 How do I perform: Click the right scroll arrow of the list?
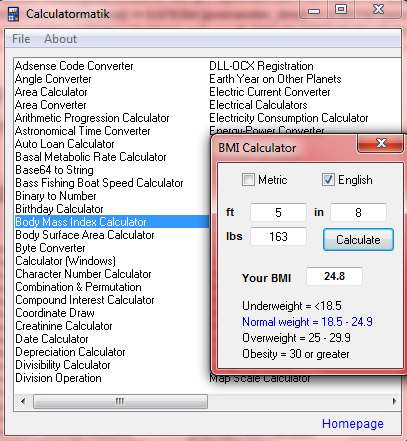coord(395,401)
